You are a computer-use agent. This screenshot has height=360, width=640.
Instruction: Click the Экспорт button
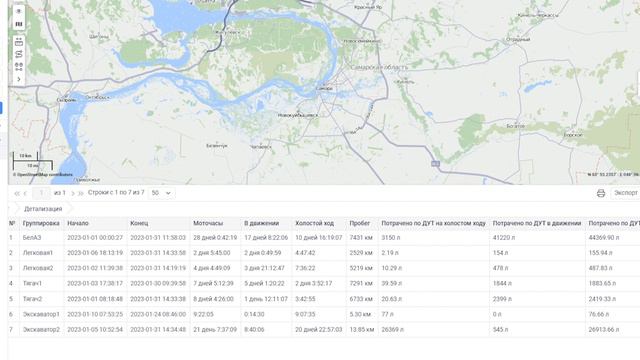tap(626, 193)
